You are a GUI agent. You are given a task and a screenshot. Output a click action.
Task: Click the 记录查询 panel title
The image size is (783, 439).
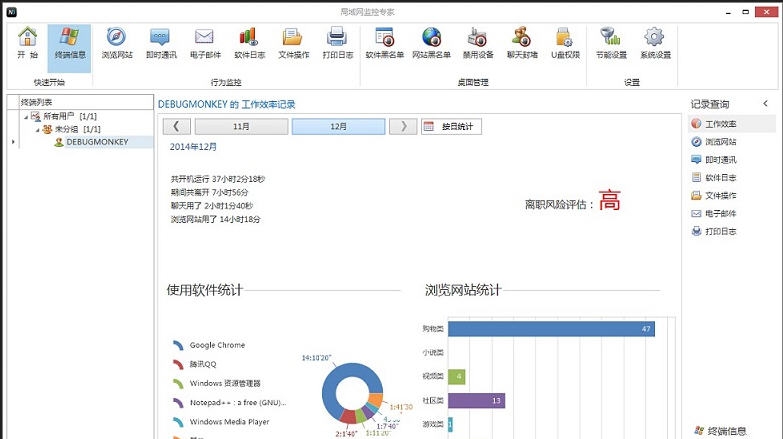coord(710,104)
